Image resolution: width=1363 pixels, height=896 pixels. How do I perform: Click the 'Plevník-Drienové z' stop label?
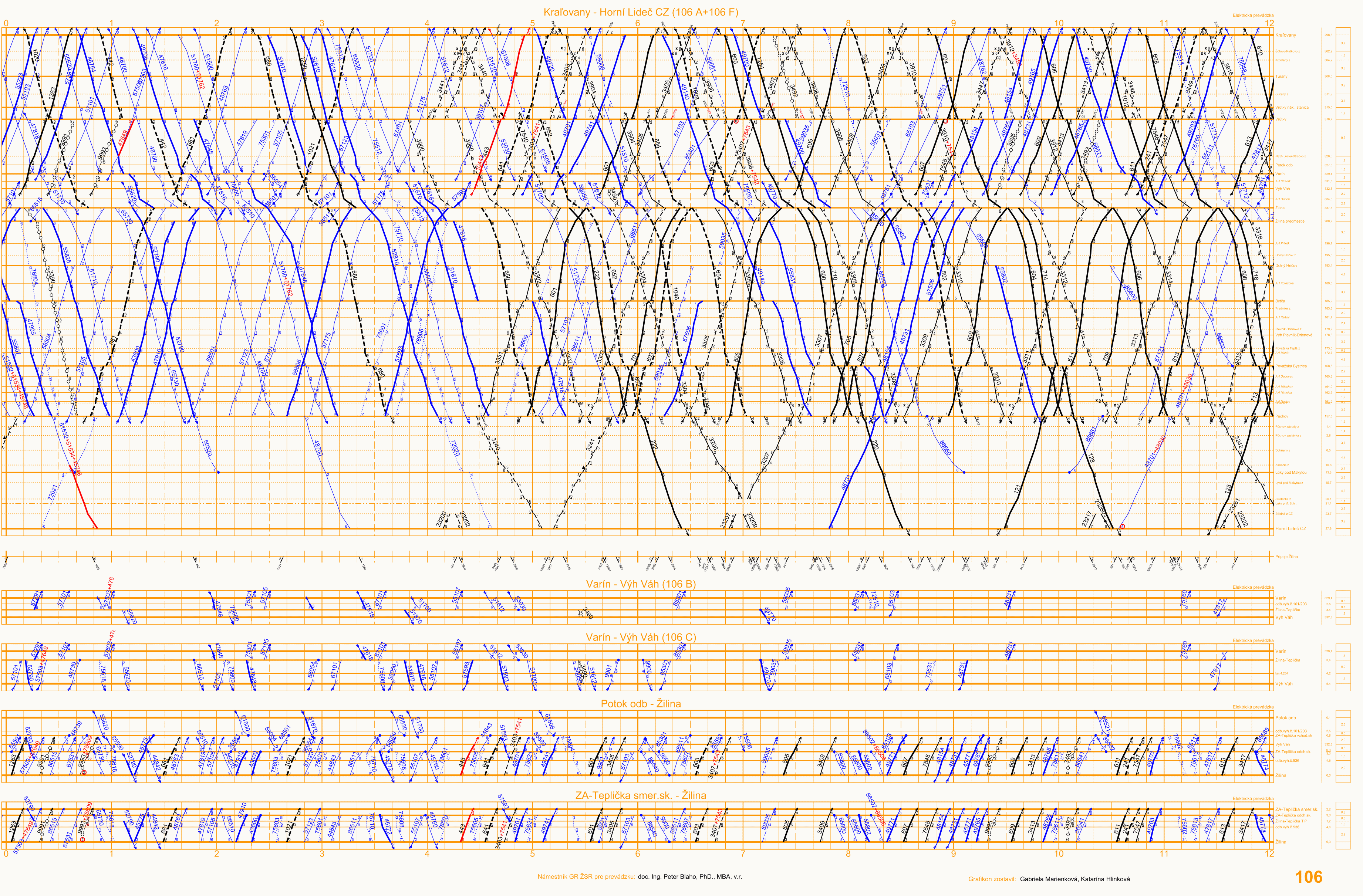[x=1288, y=329]
